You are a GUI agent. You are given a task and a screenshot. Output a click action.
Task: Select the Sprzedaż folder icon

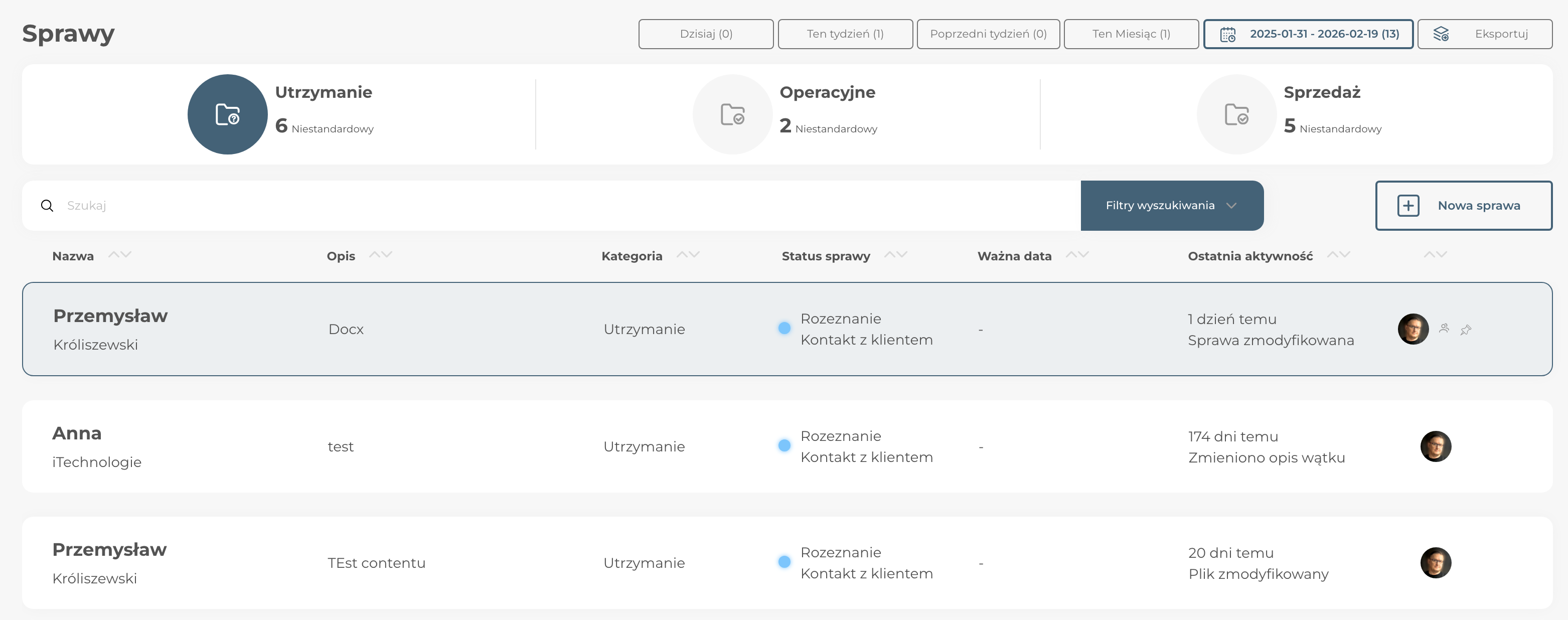tap(1236, 114)
